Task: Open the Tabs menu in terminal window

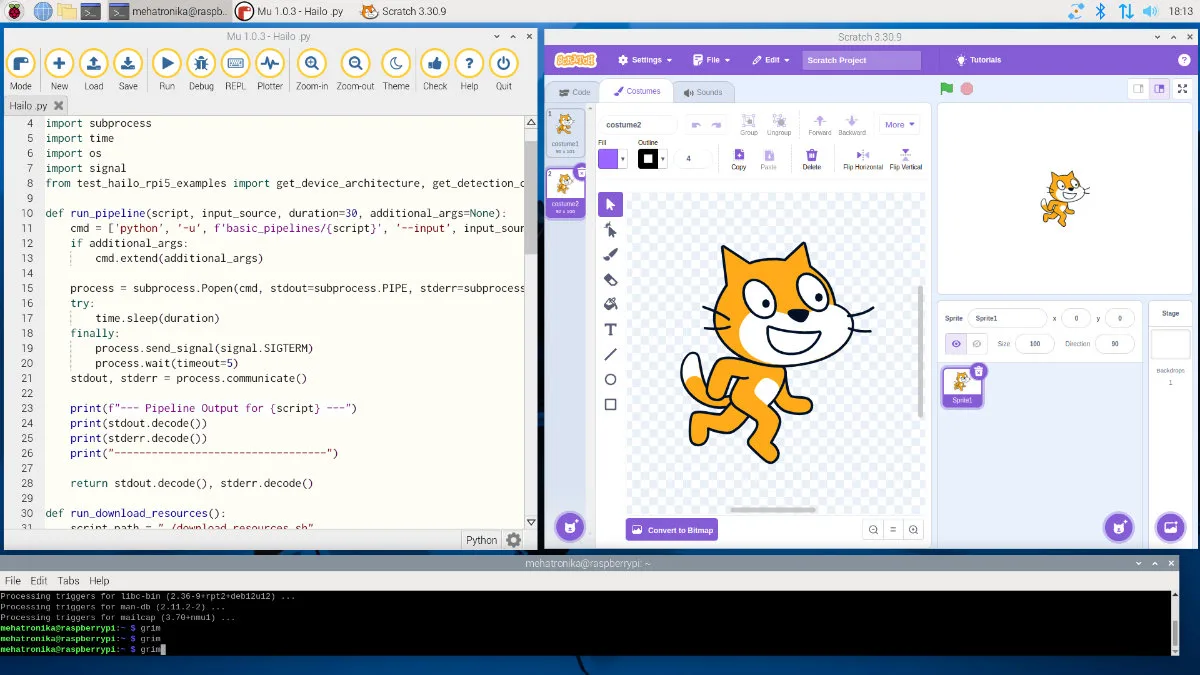Action: click(x=68, y=580)
